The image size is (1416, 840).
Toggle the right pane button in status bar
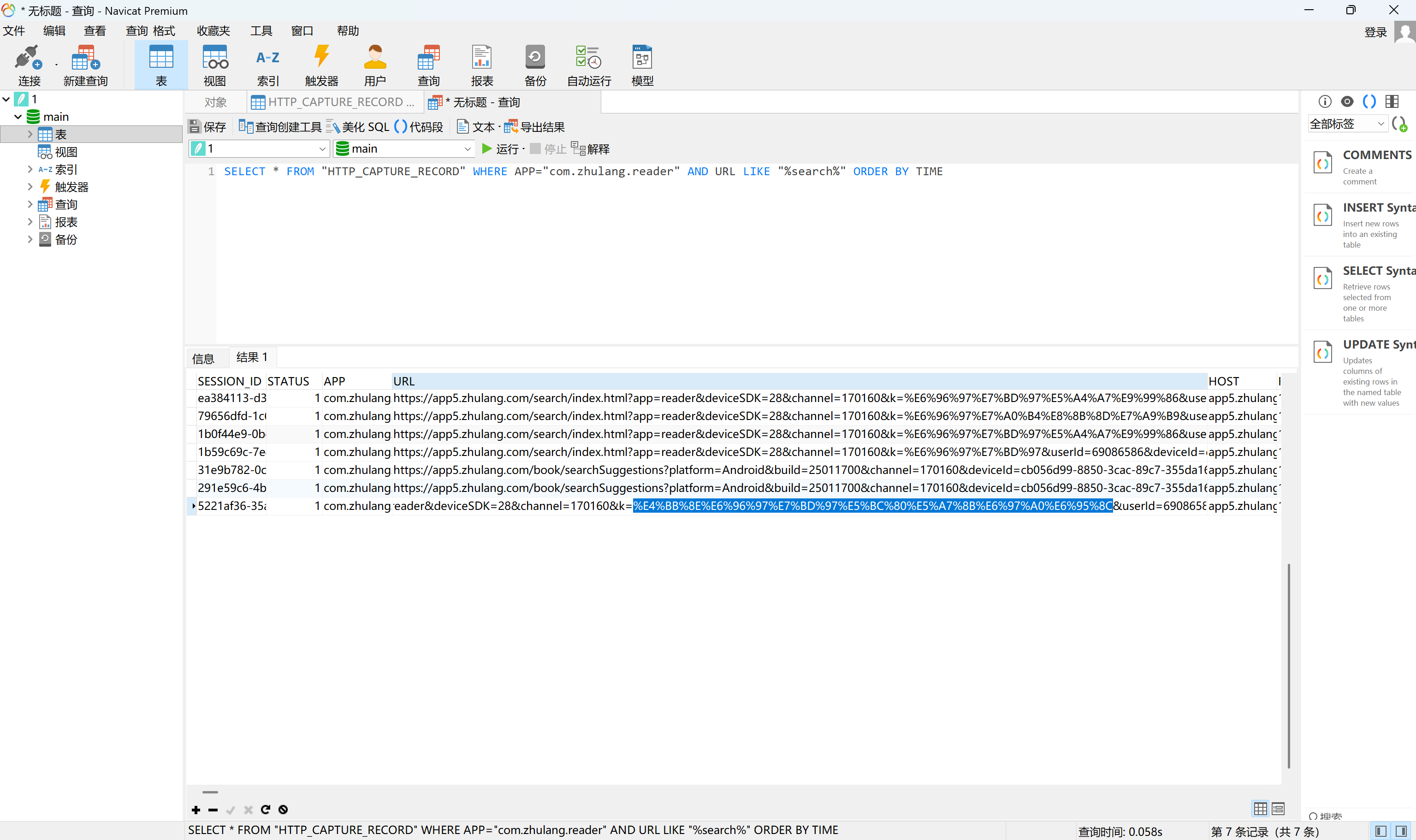[x=1401, y=831]
